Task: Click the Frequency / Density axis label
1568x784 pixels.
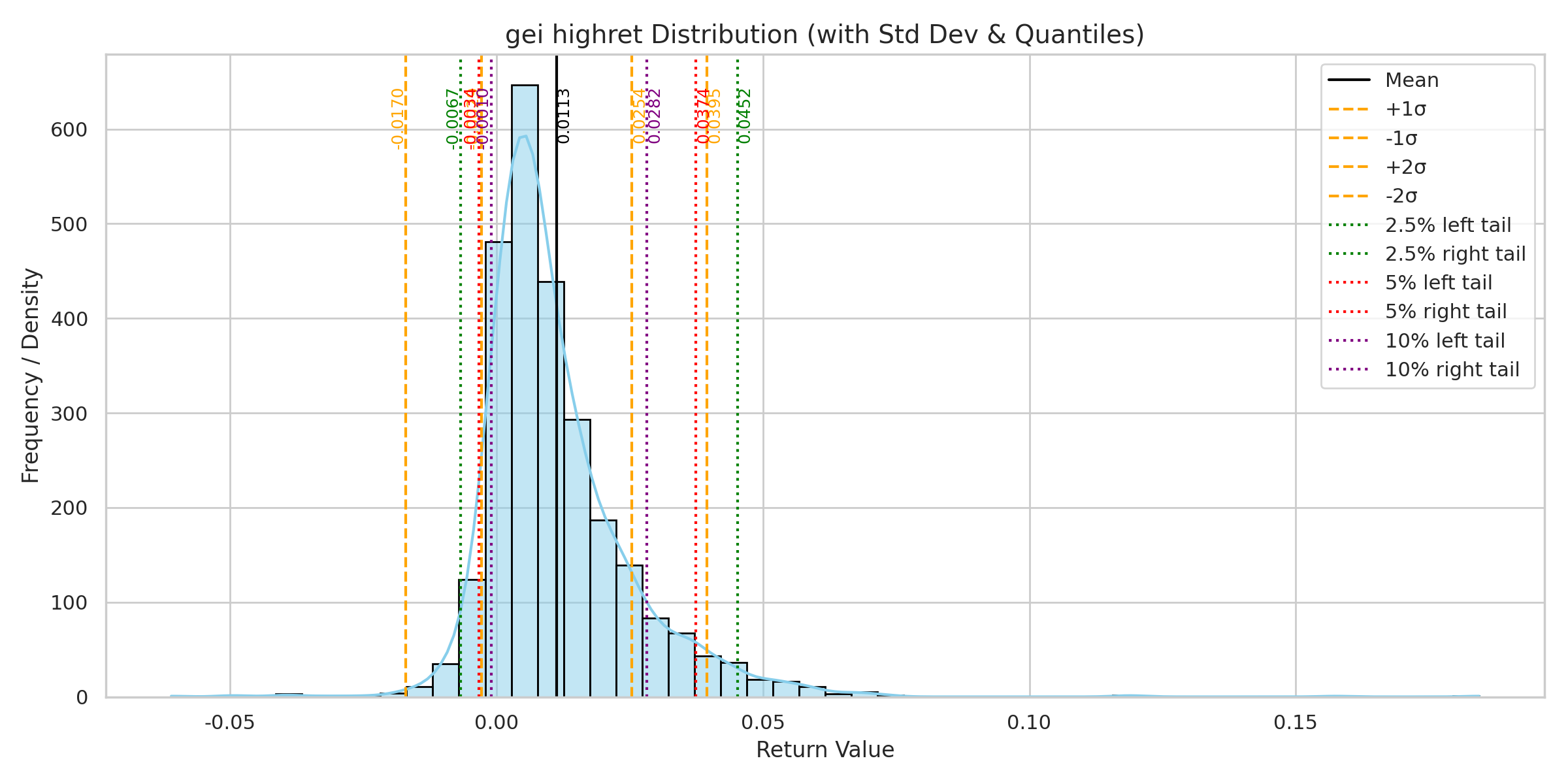Action: [31, 376]
